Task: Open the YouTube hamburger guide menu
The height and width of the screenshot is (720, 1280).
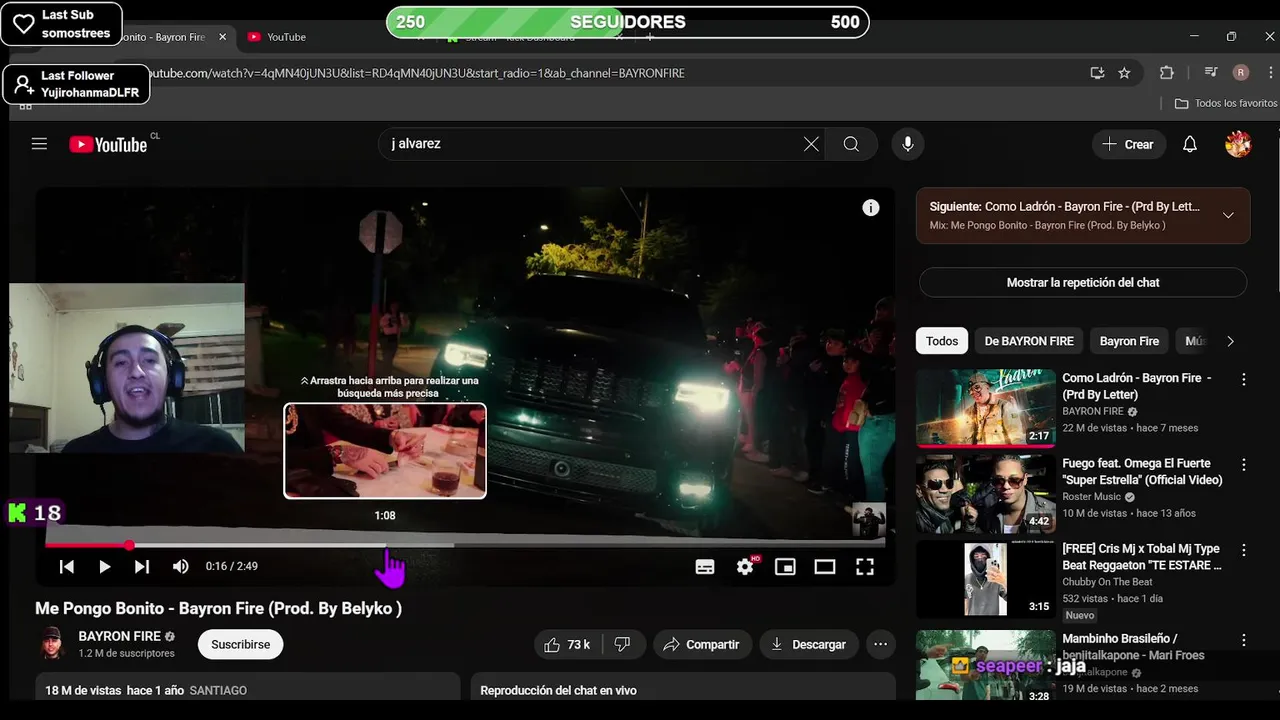Action: click(39, 144)
